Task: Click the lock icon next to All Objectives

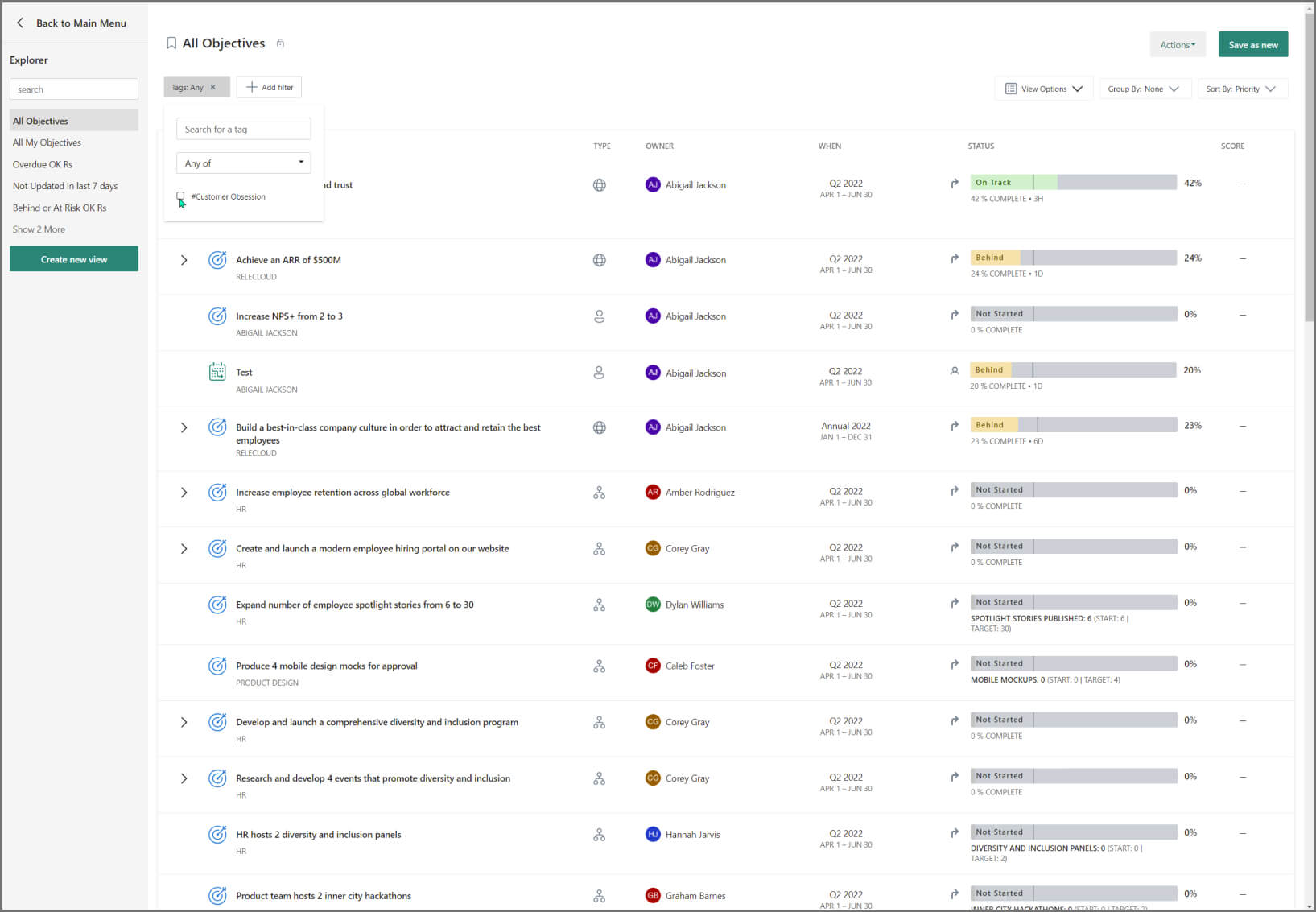Action: pyautogui.click(x=280, y=43)
